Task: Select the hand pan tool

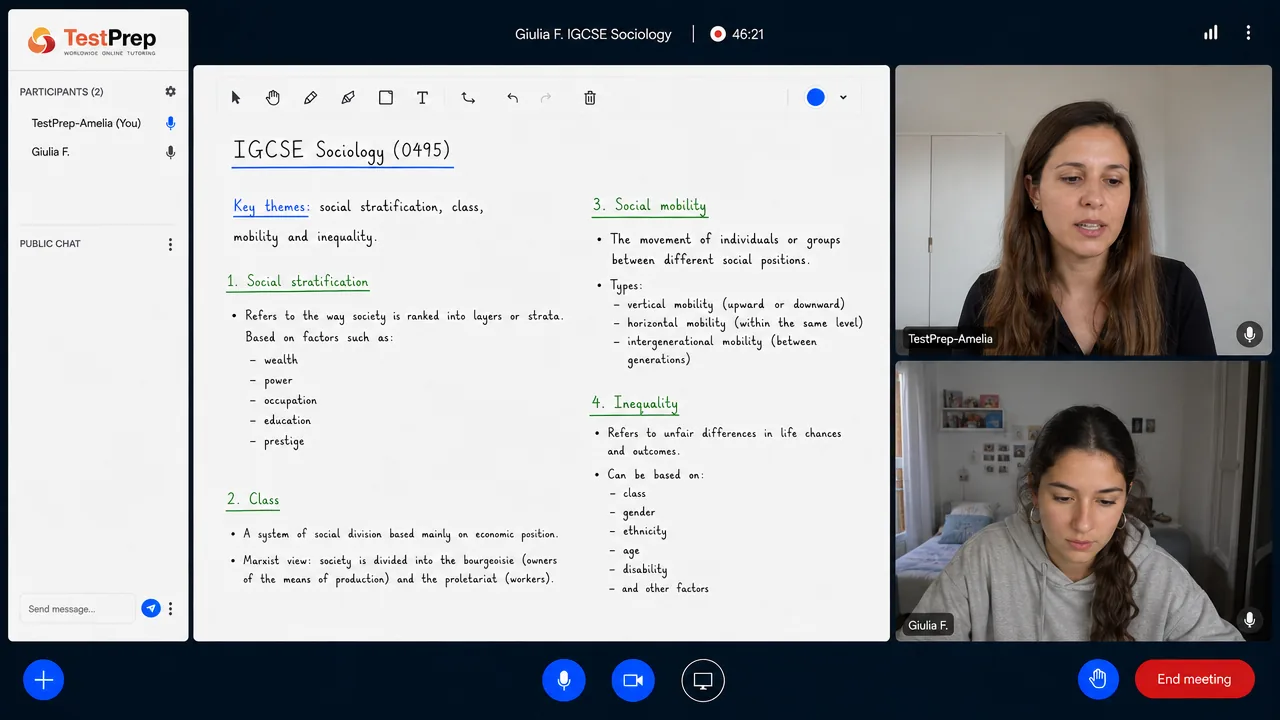Action: tap(273, 98)
